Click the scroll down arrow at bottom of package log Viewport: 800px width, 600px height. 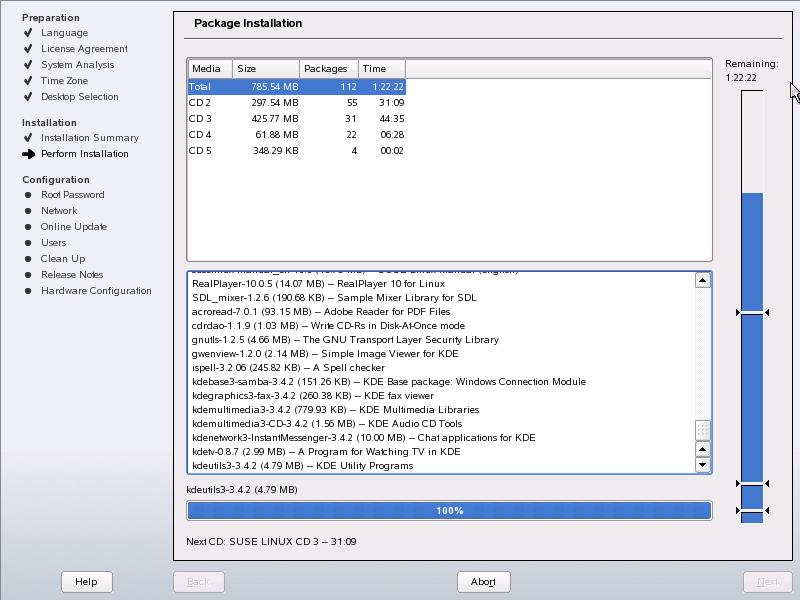tap(703, 465)
